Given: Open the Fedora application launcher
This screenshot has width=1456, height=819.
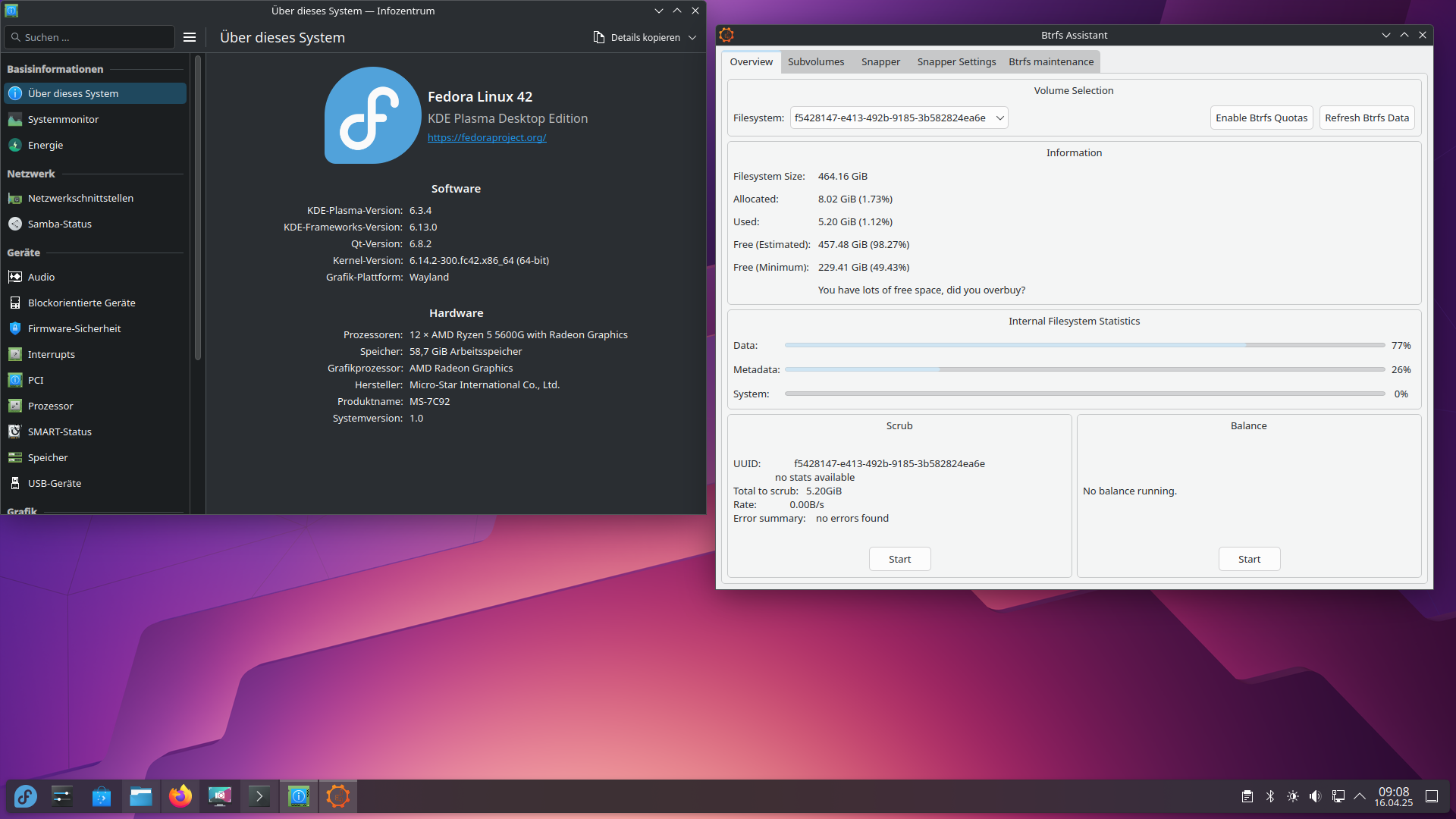Looking at the screenshot, I should pyautogui.click(x=25, y=796).
